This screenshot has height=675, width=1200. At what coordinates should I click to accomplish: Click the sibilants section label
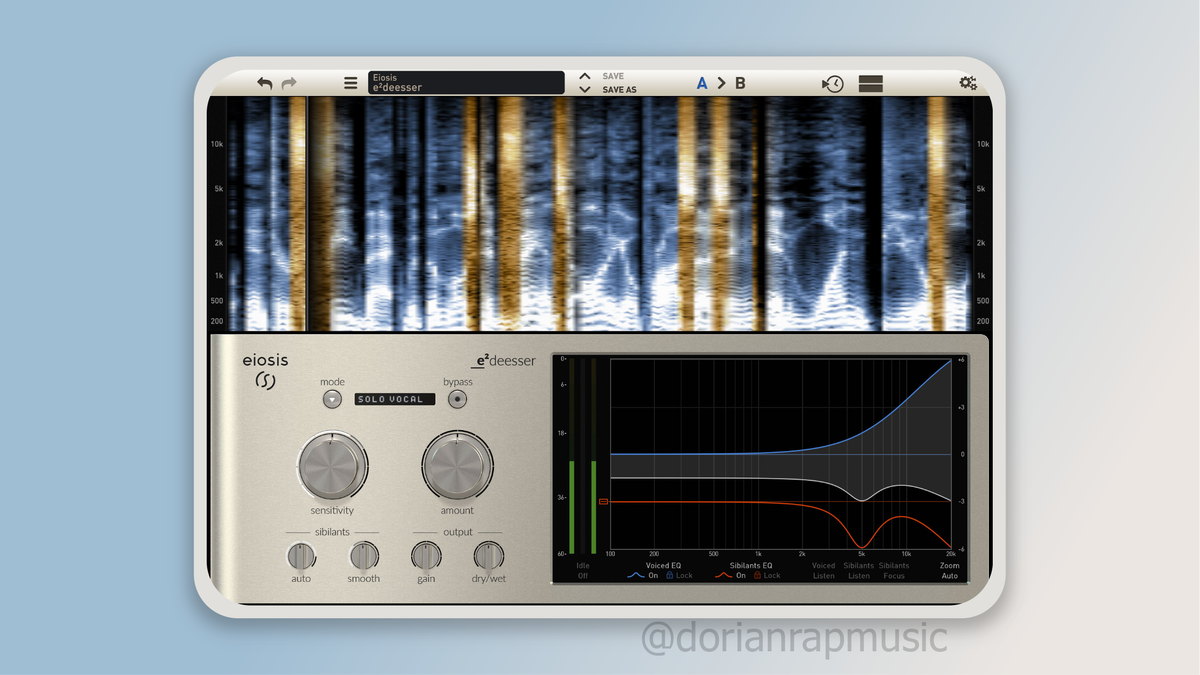331,532
